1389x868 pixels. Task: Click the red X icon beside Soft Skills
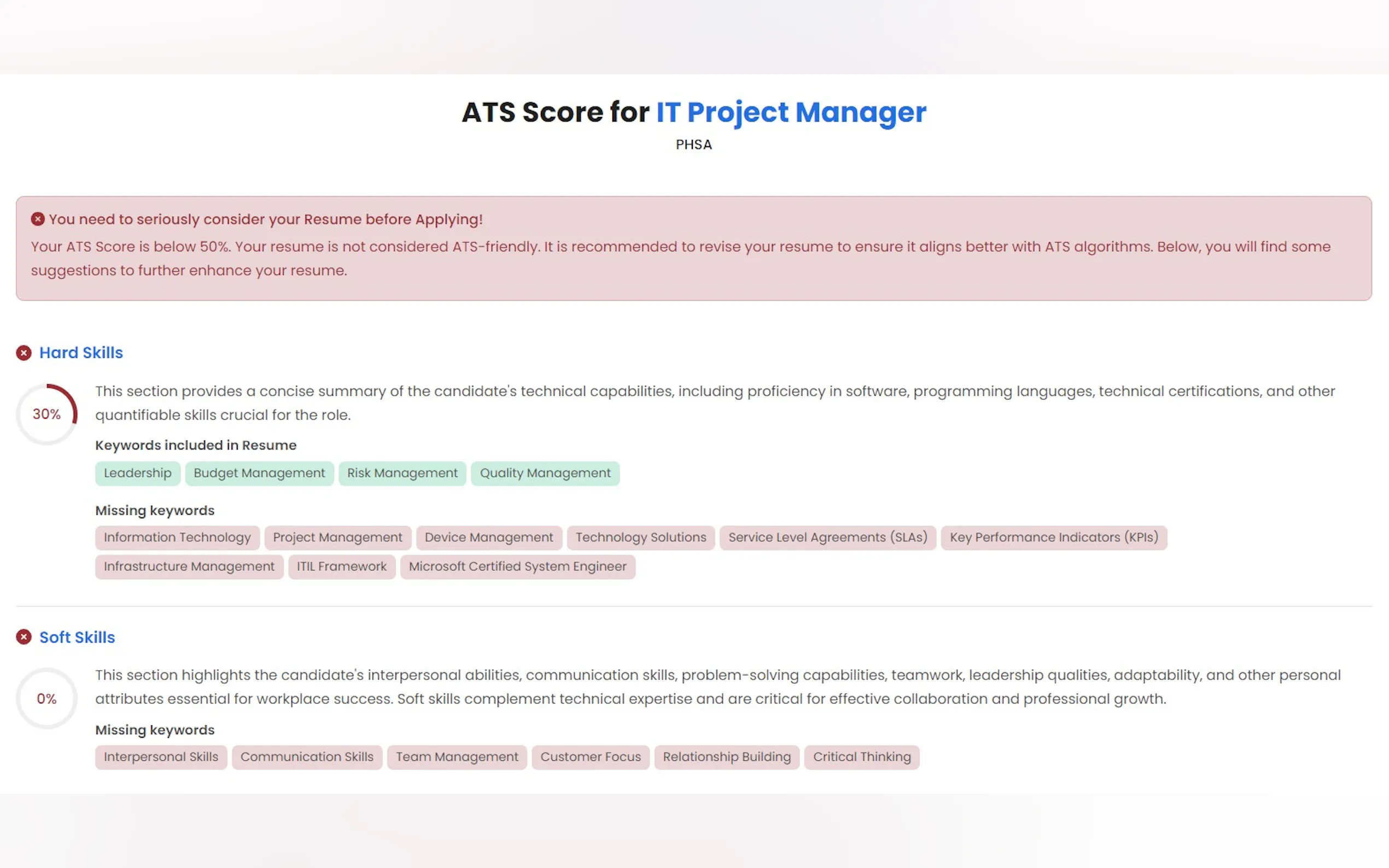click(24, 637)
